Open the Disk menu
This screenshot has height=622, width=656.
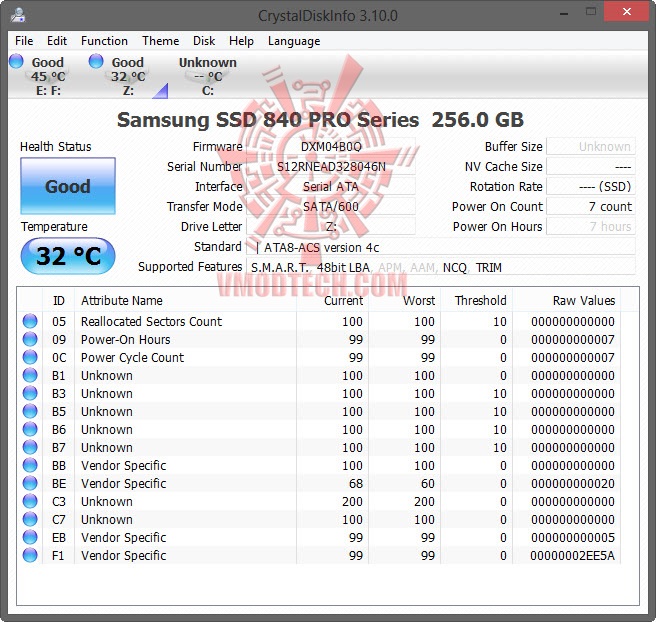(x=204, y=41)
